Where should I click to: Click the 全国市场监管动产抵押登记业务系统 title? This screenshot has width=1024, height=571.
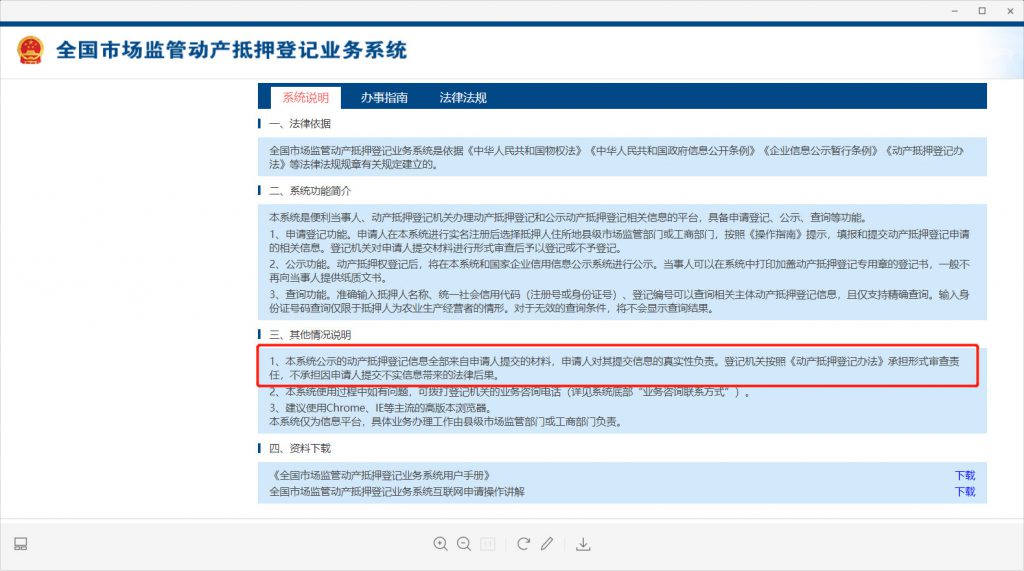pos(231,50)
